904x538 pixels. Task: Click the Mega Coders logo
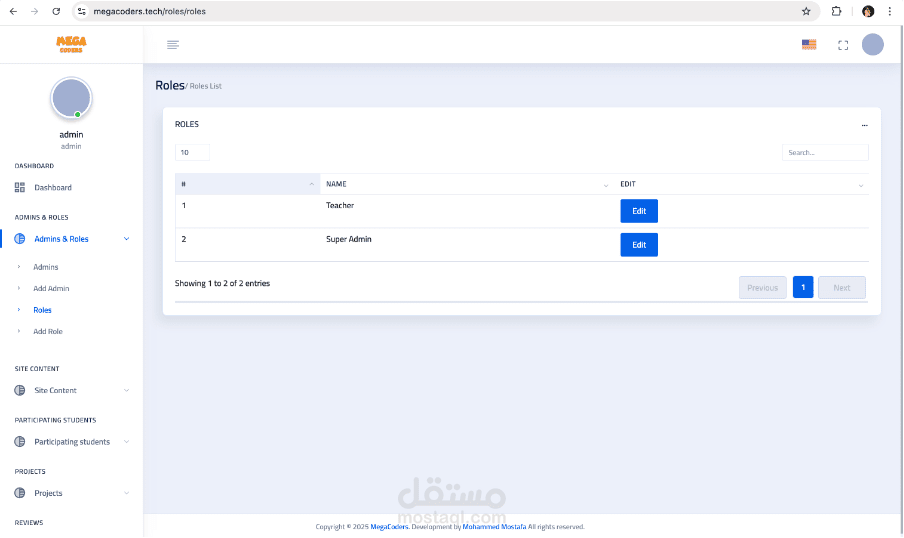pos(71,44)
